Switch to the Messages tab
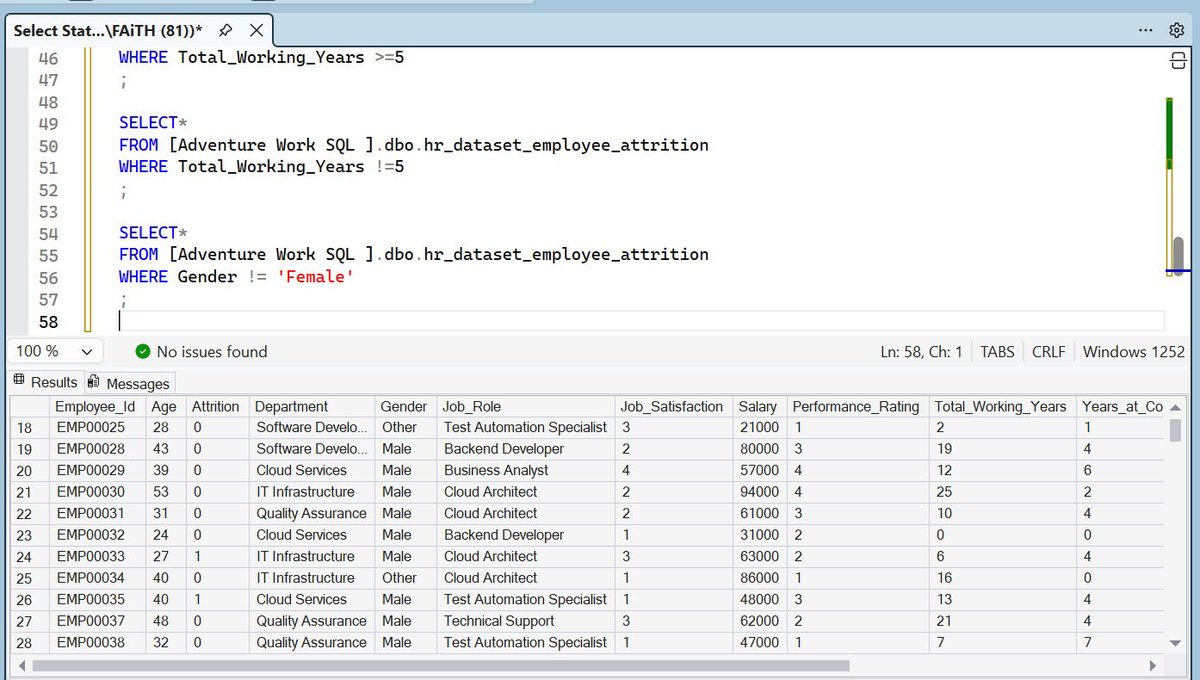 pos(129,383)
